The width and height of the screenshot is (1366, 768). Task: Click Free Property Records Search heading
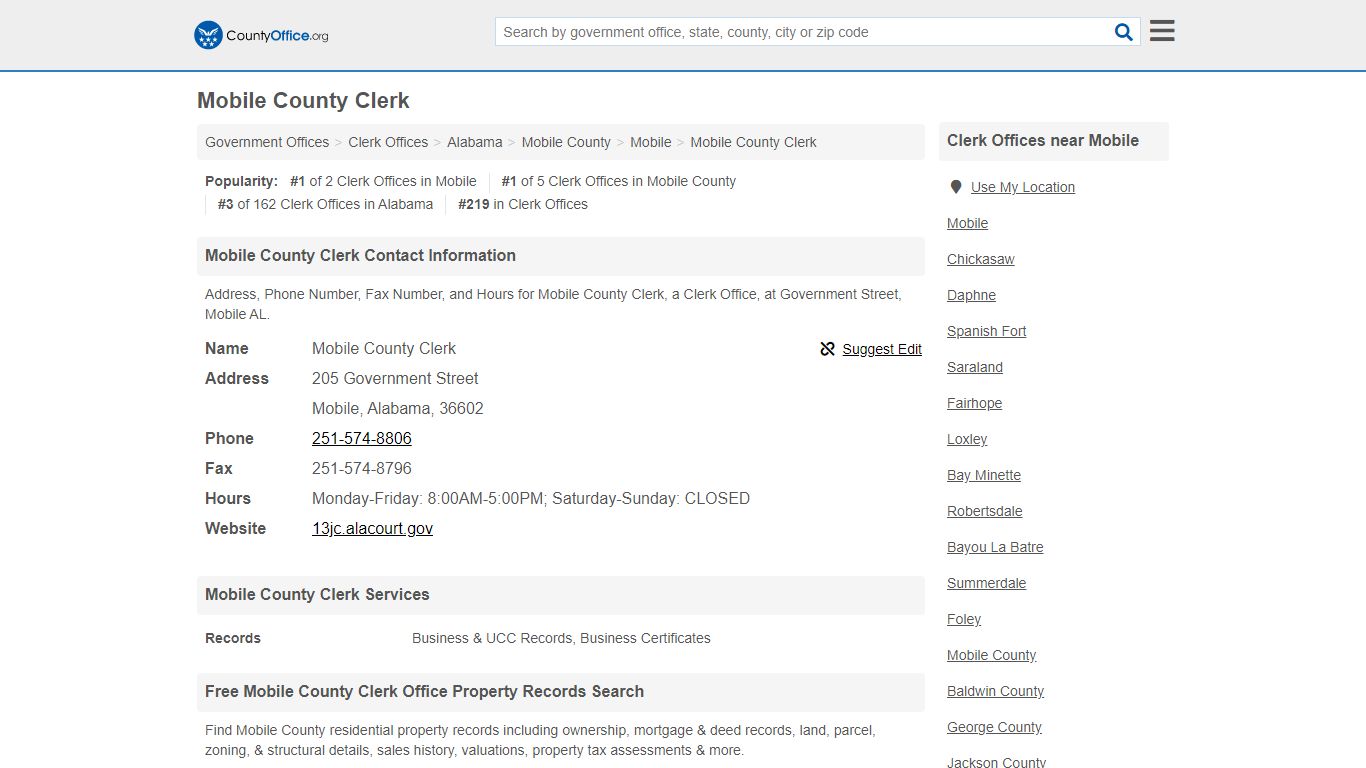click(424, 692)
